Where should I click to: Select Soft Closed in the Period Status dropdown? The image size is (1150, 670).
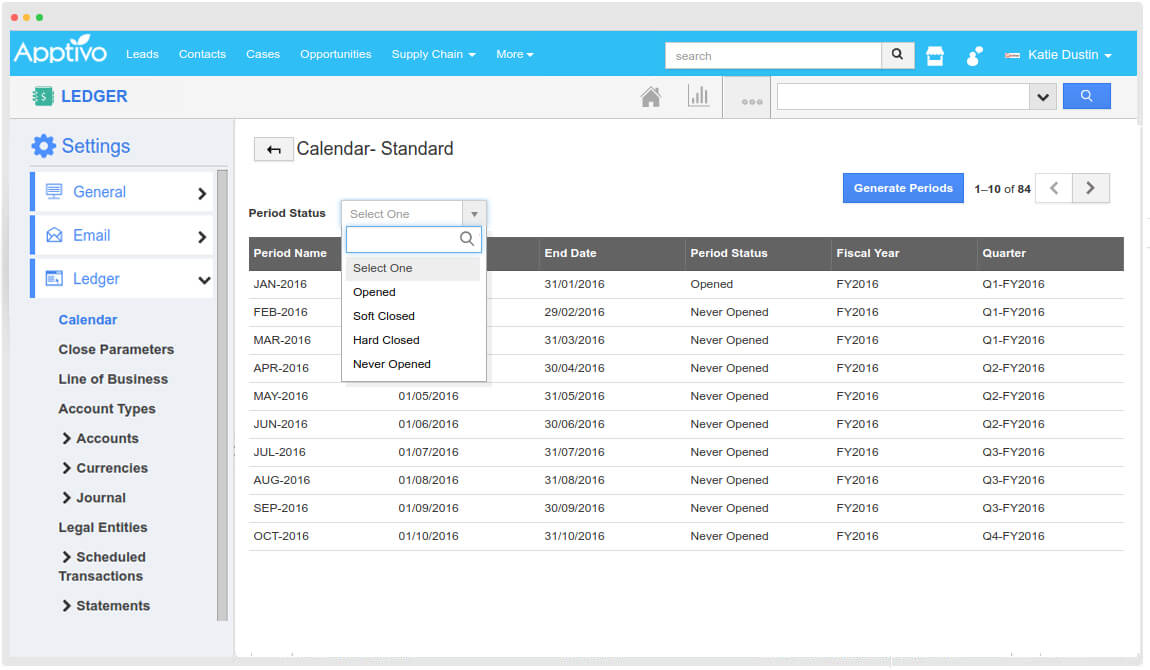383,316
